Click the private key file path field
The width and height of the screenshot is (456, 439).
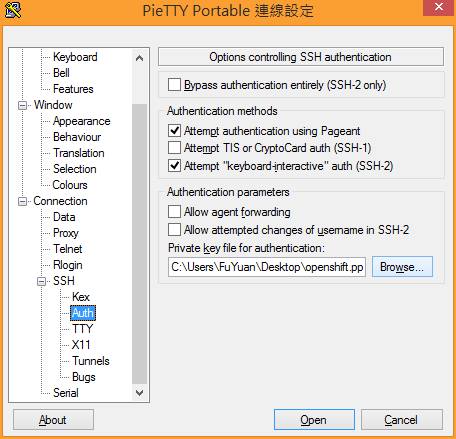point(267,267)
